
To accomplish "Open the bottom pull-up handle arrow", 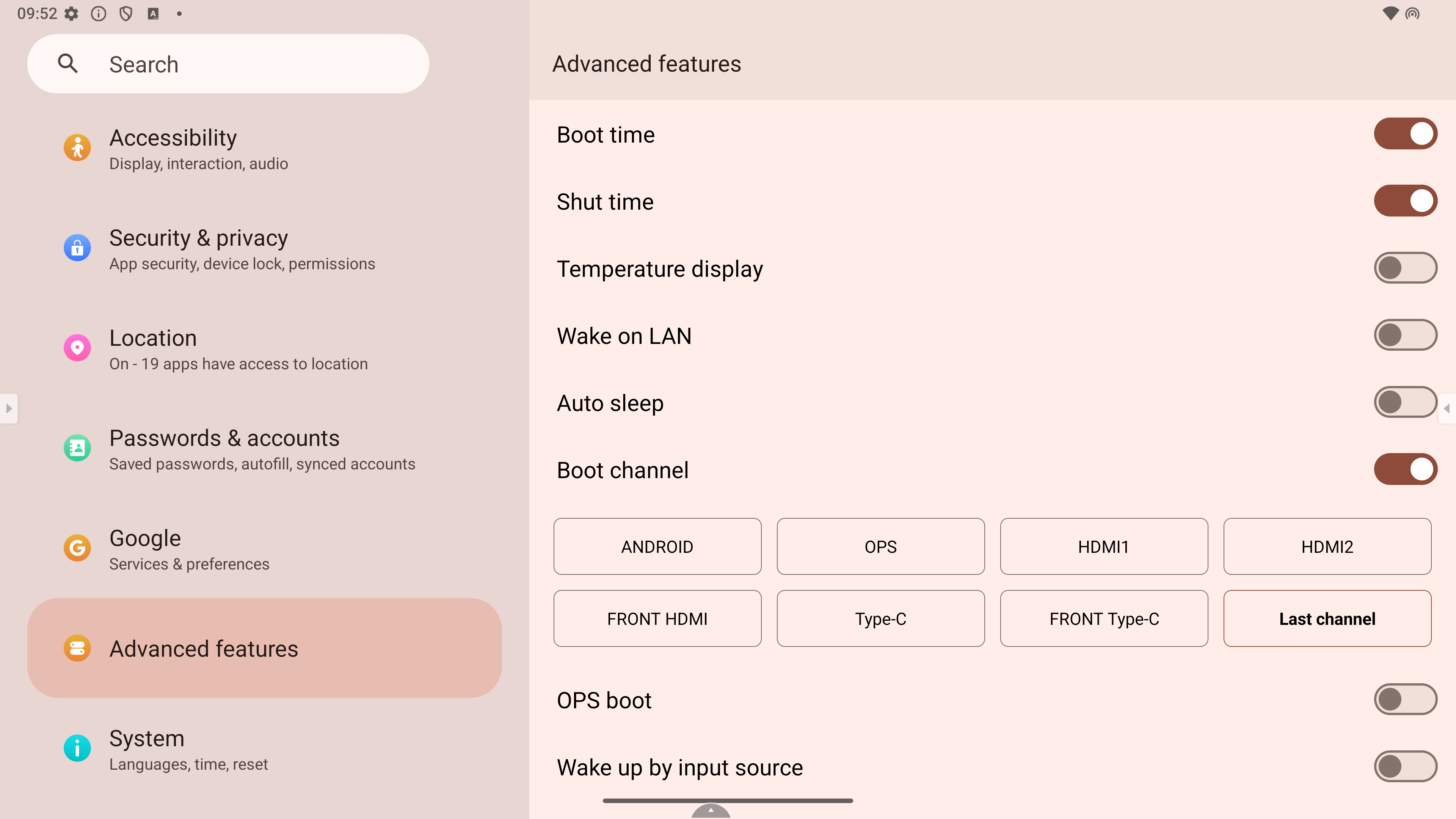I will (711, 811).
